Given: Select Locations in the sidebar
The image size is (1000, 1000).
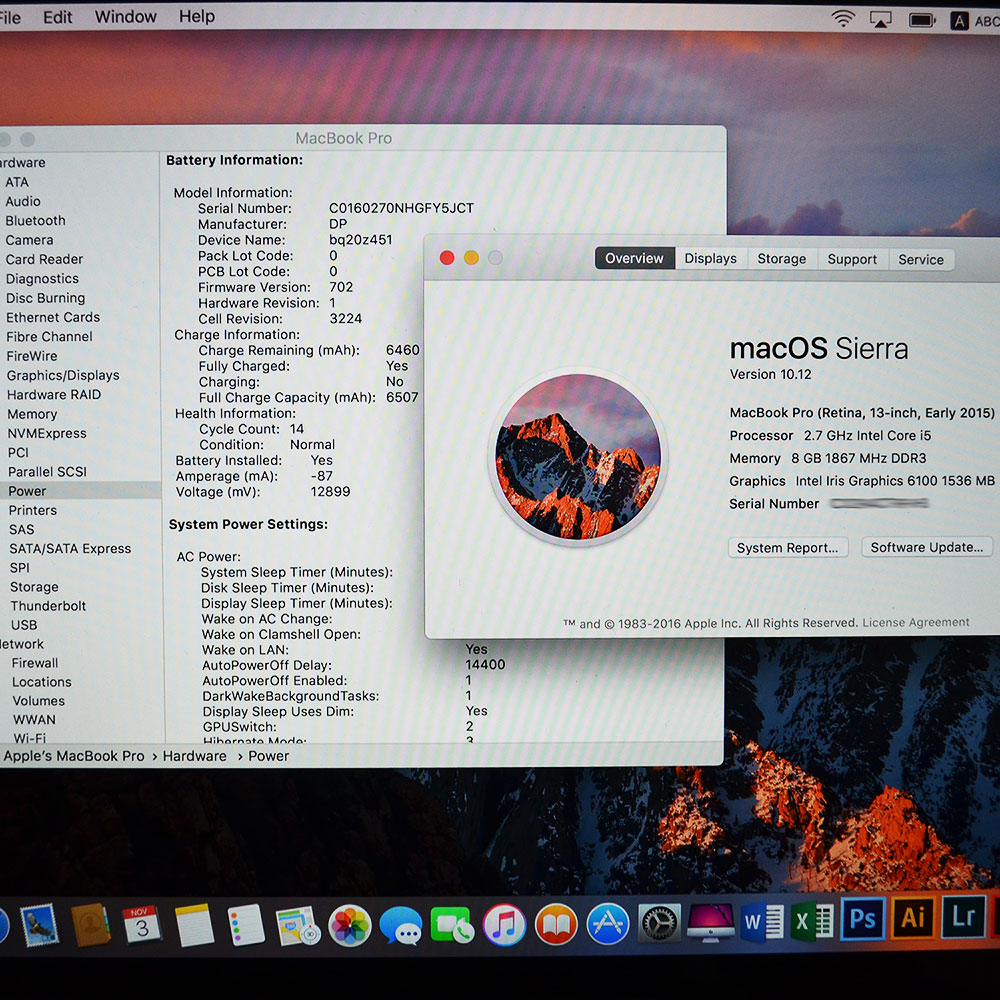Looking at the screenshot, I should click(x=42, y=682).
